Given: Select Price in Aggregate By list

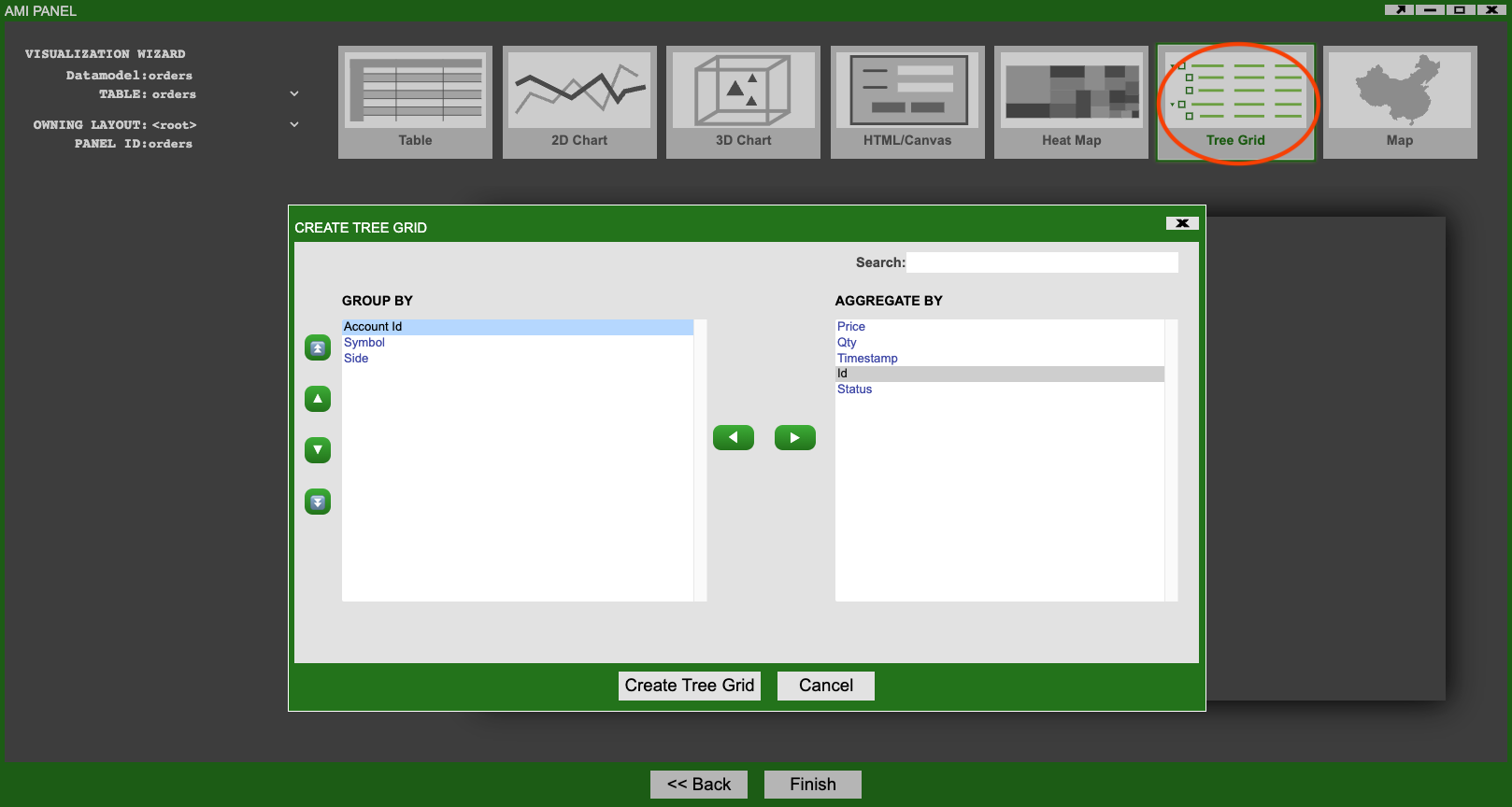Looking at the screenshot, I should (x=1000, y=327).
